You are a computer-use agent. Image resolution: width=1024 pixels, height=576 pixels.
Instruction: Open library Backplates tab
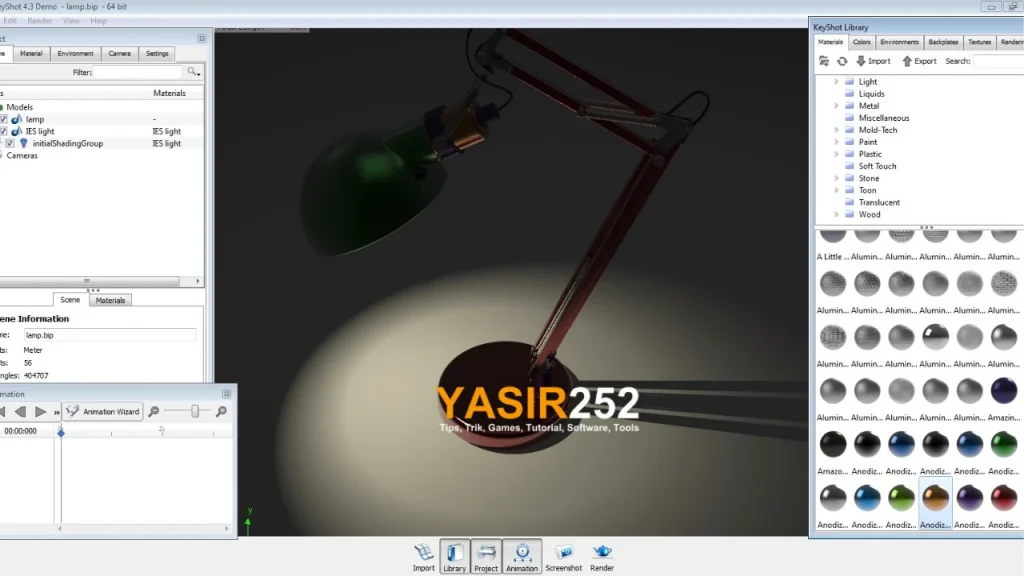(x=943, y=42)
